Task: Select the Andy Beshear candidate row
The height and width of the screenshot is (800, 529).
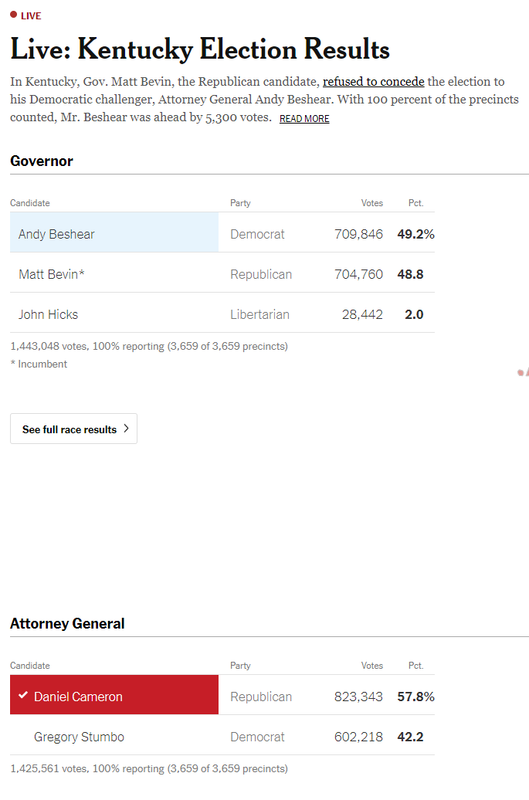Action: tap(222, 234)
